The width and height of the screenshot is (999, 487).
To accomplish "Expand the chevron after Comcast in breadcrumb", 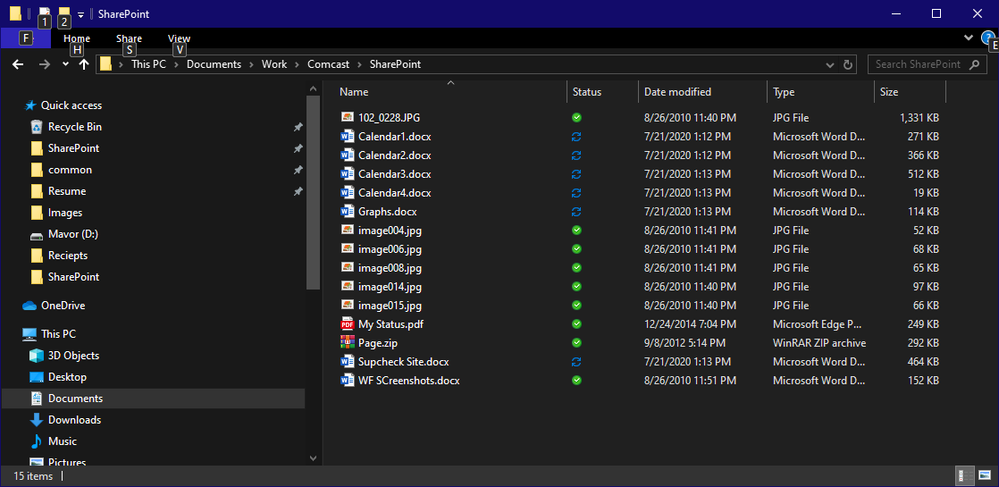I will [360, 64].
